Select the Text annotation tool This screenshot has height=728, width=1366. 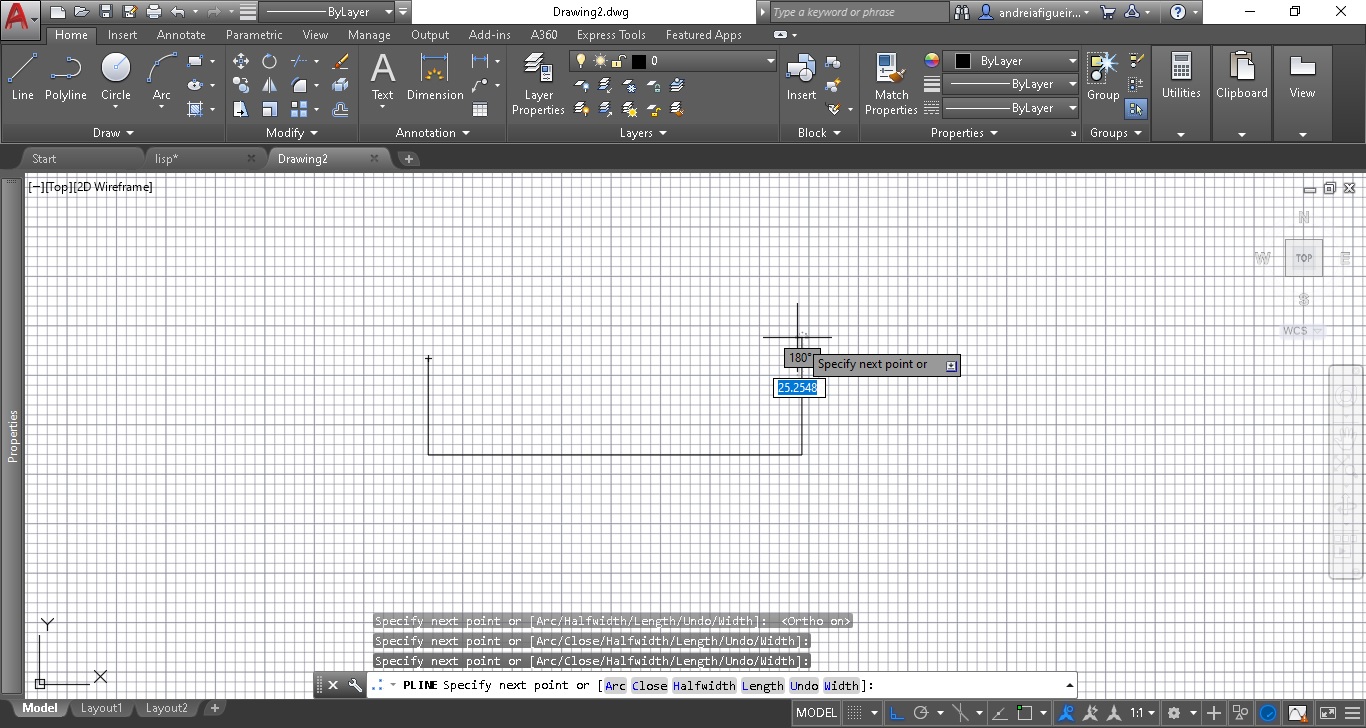click(383, 78)
